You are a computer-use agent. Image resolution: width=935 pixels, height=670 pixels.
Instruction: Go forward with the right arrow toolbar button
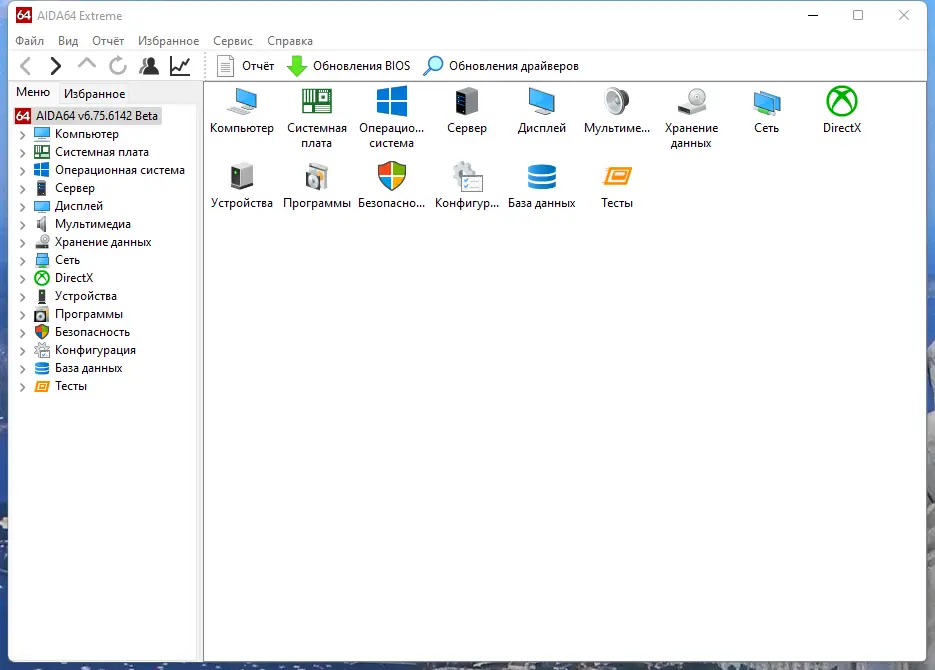tap(55, 66)
